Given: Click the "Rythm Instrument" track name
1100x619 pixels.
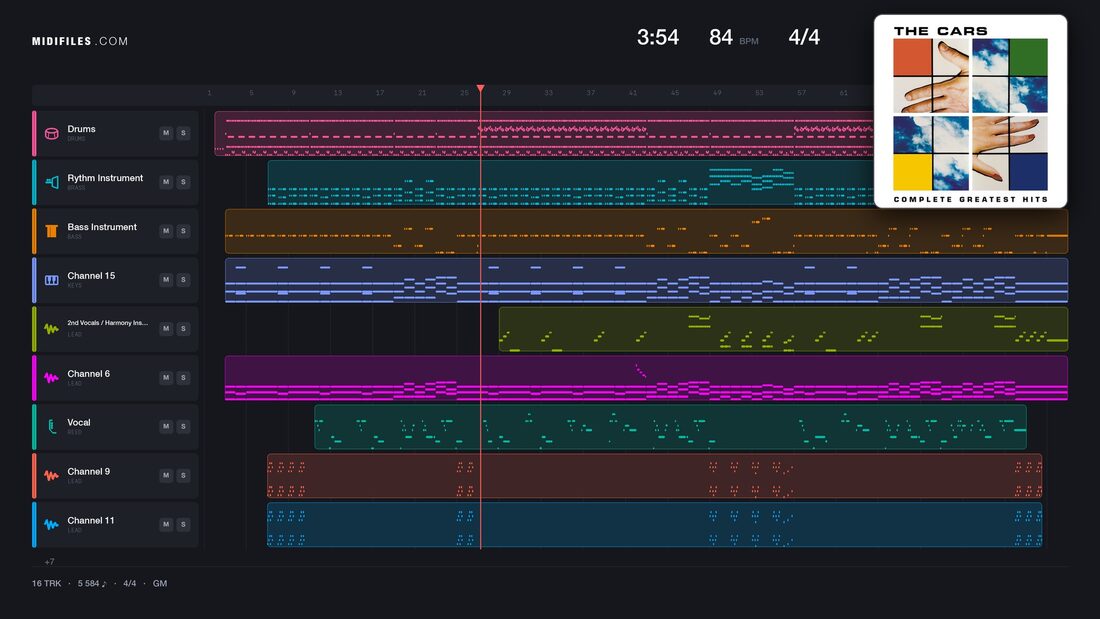Looking at the screenshot, I should pyautogui.click(x=105, y=178).
